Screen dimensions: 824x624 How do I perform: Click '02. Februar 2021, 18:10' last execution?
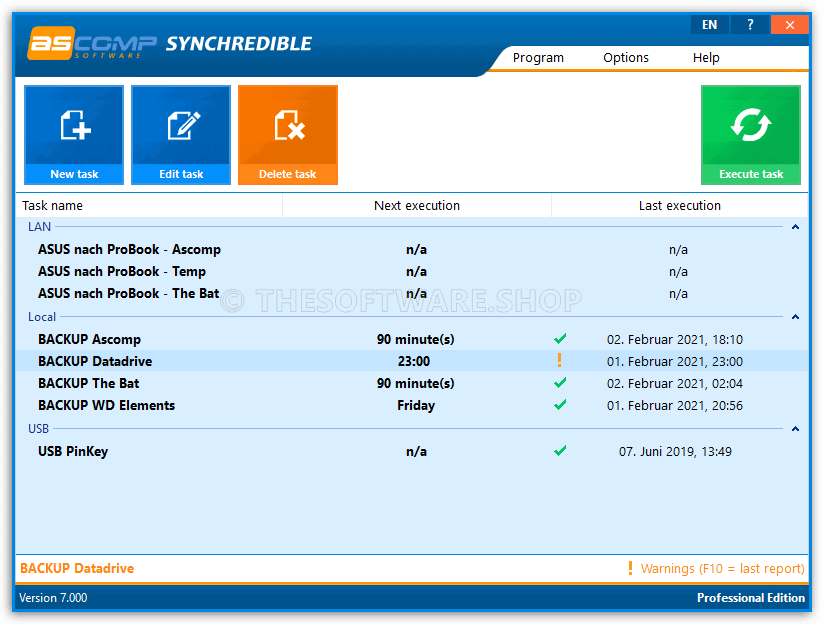(675, 340)
